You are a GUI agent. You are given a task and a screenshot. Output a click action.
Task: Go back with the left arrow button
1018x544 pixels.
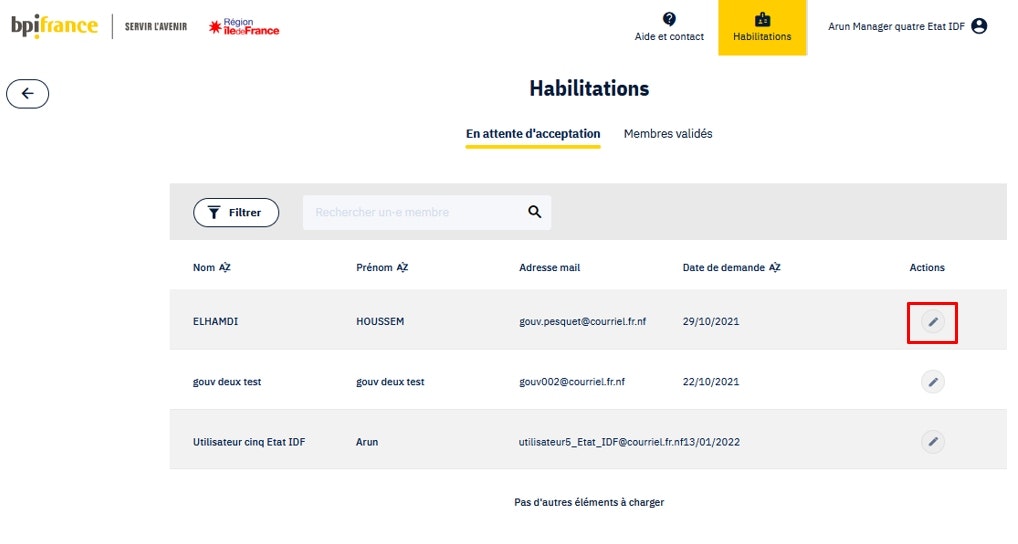[x=28, y=93]
